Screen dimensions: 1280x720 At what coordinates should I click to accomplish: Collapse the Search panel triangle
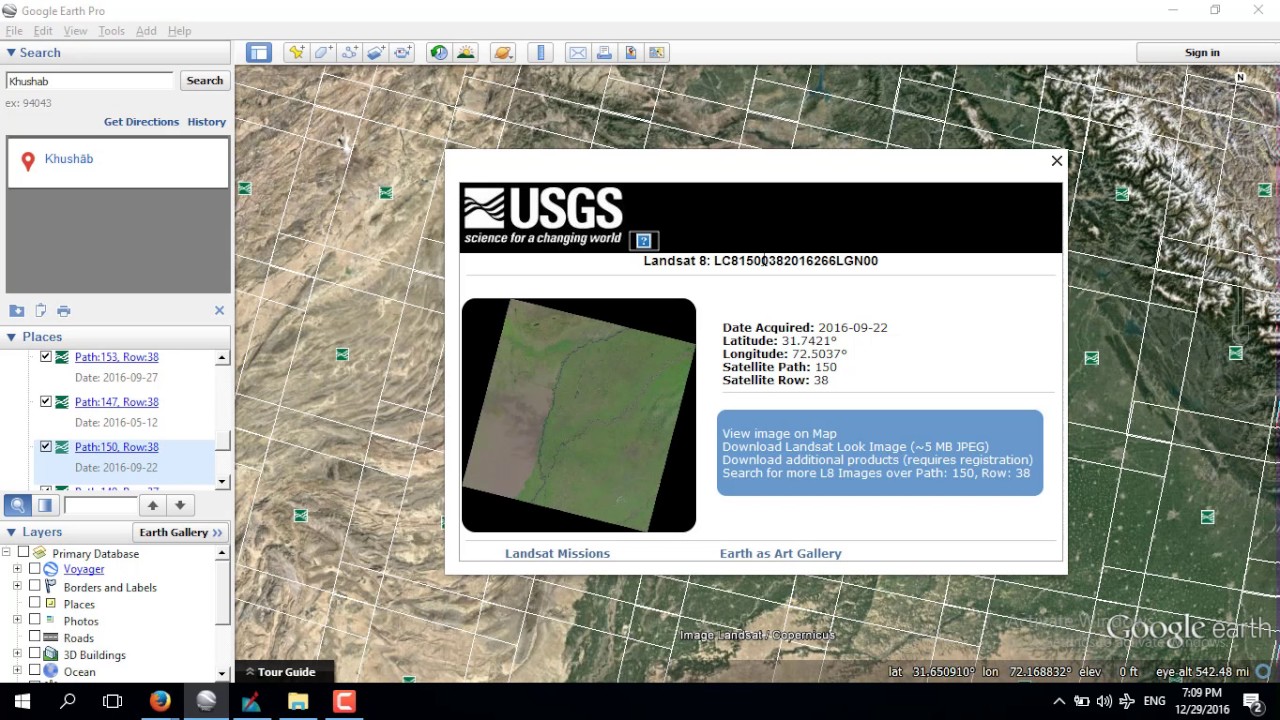pyautogui.click(x=11, y=53)
